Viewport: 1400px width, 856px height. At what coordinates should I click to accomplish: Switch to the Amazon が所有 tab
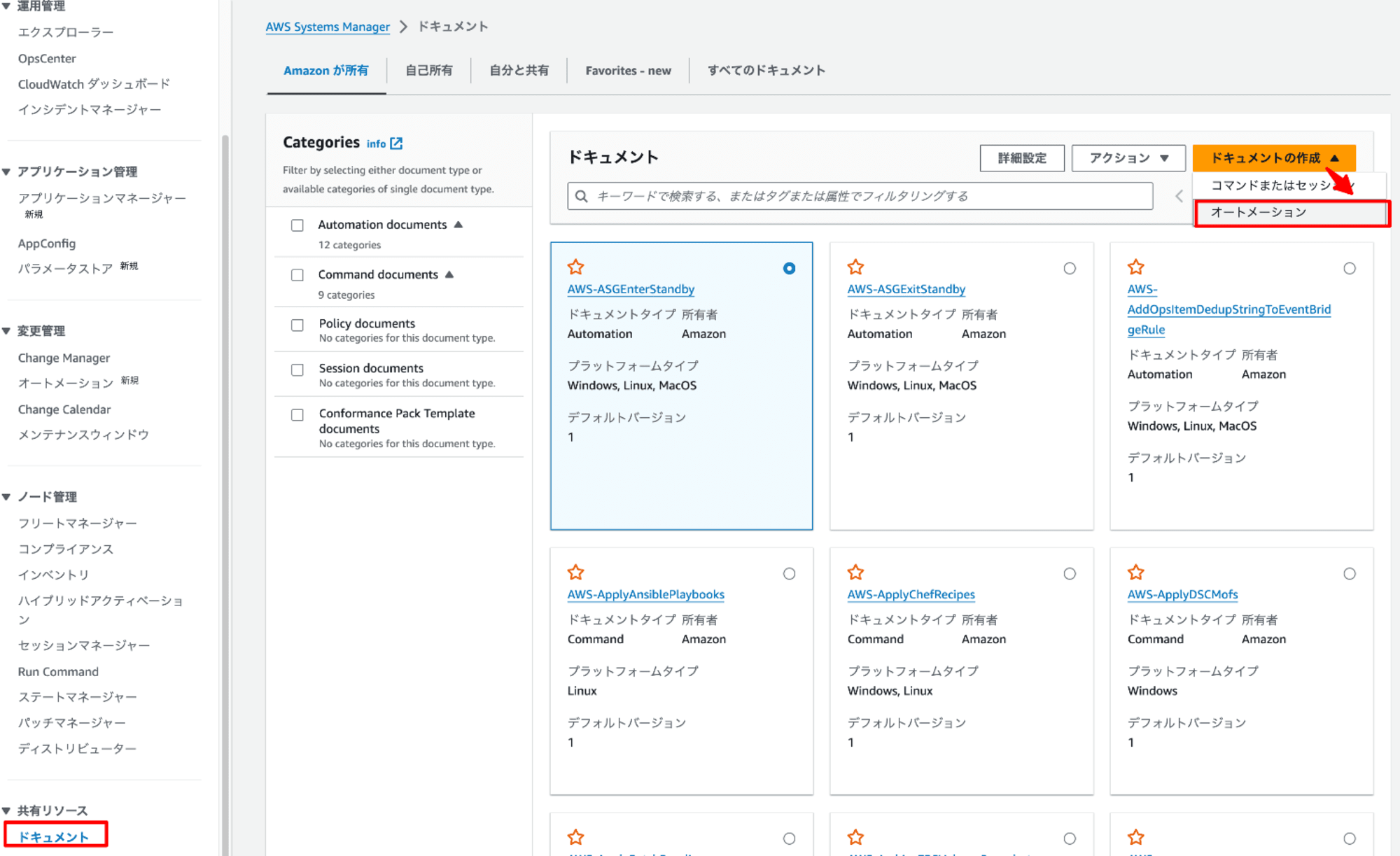(325, 70)
